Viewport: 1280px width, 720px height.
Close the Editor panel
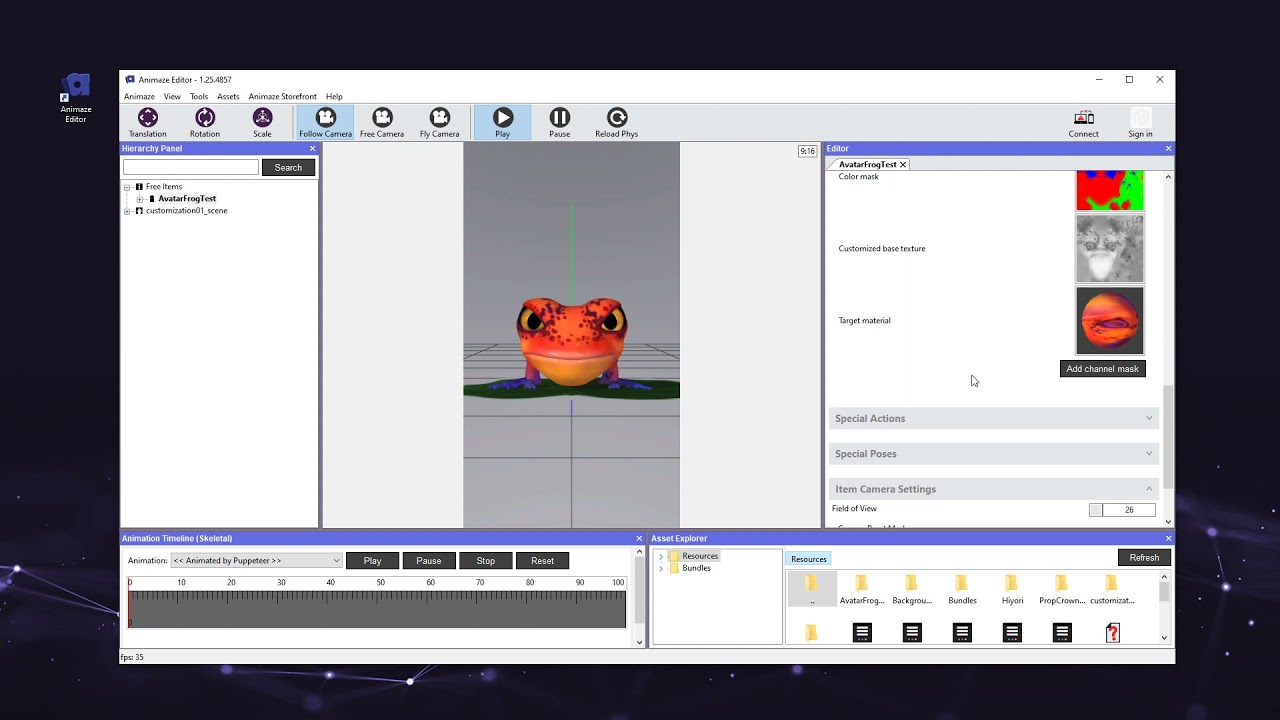[1168, 148]
